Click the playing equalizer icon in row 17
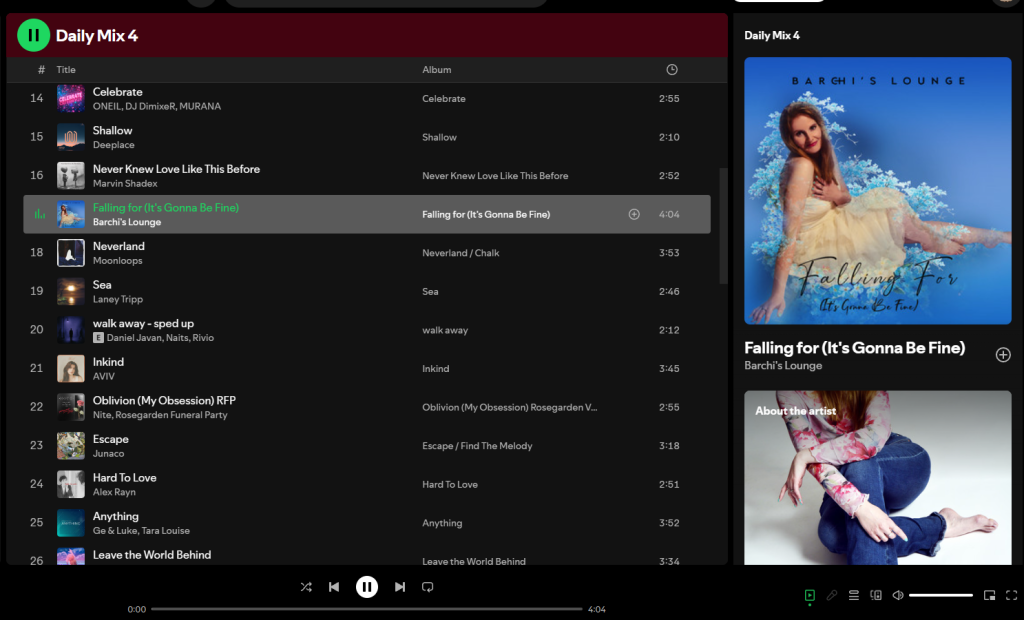The width and height of the screenshot is (1024, 620). [x=39, y=214]
